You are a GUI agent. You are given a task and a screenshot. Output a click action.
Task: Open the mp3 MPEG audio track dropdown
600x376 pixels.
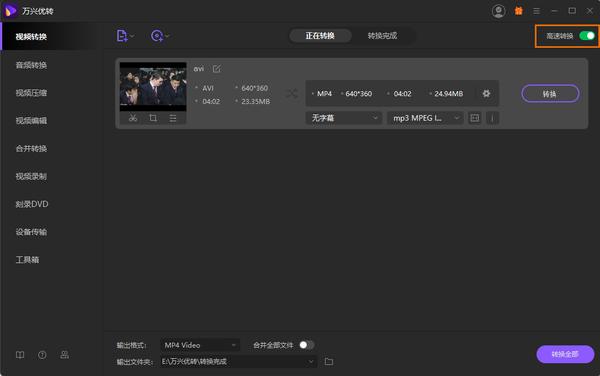[x=425, y=118]
